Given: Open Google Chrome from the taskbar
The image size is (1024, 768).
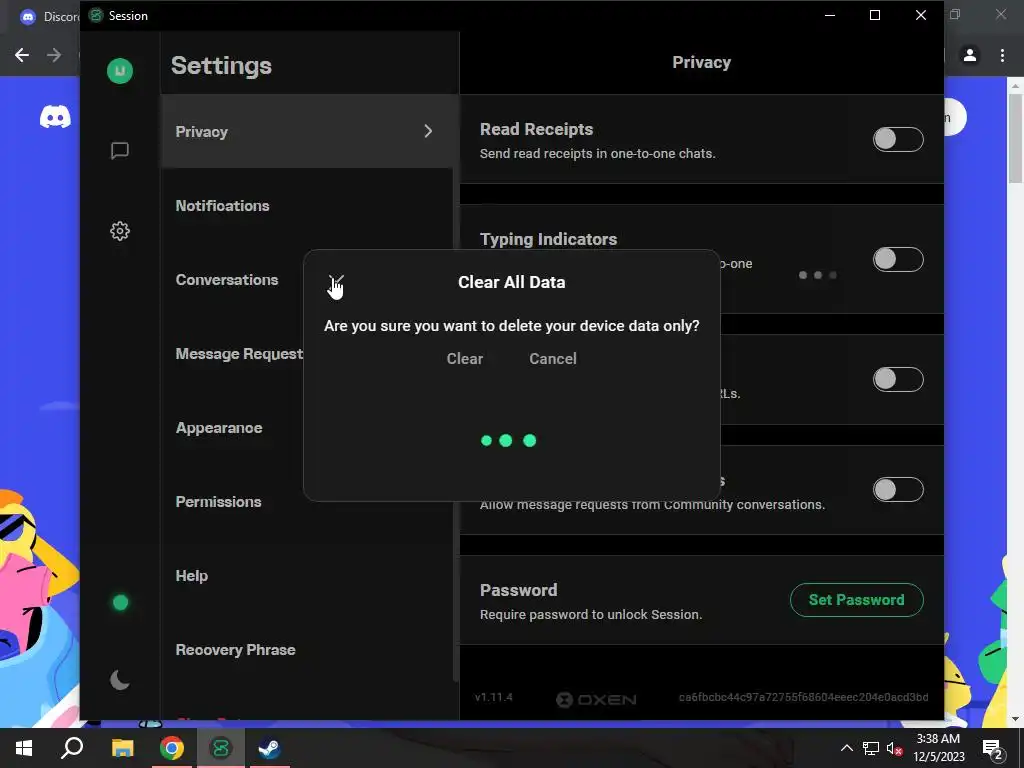Looking at the screenshot, I should pyautogui.click(x=172, y=748).
